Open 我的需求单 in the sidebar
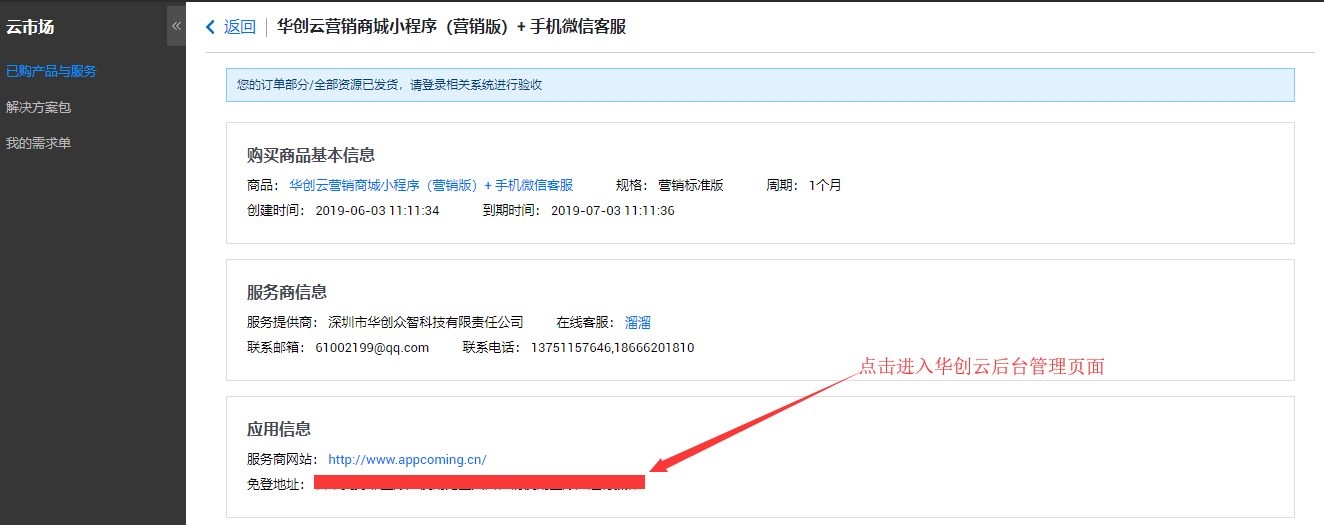The height and width of the screenshot is (525, 1324). 38,143
